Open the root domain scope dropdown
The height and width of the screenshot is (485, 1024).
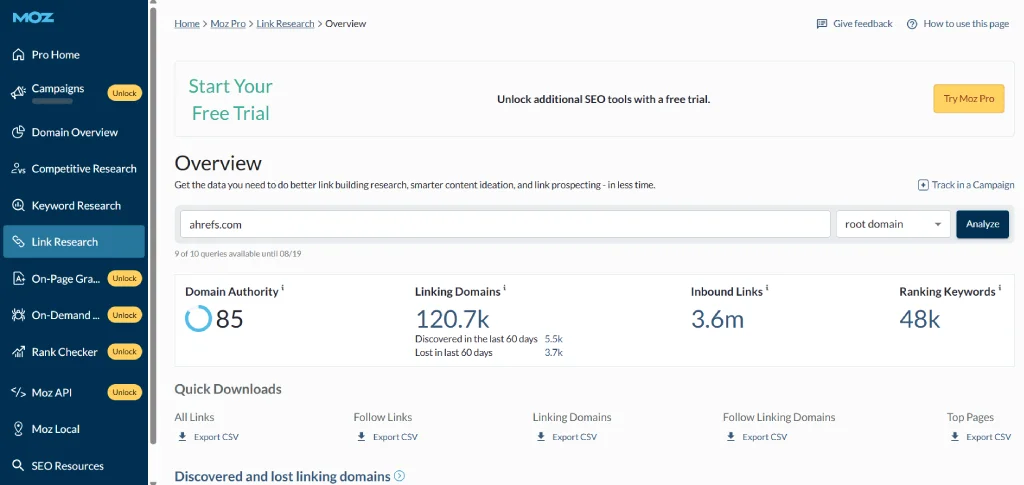(x=893, y=224)
